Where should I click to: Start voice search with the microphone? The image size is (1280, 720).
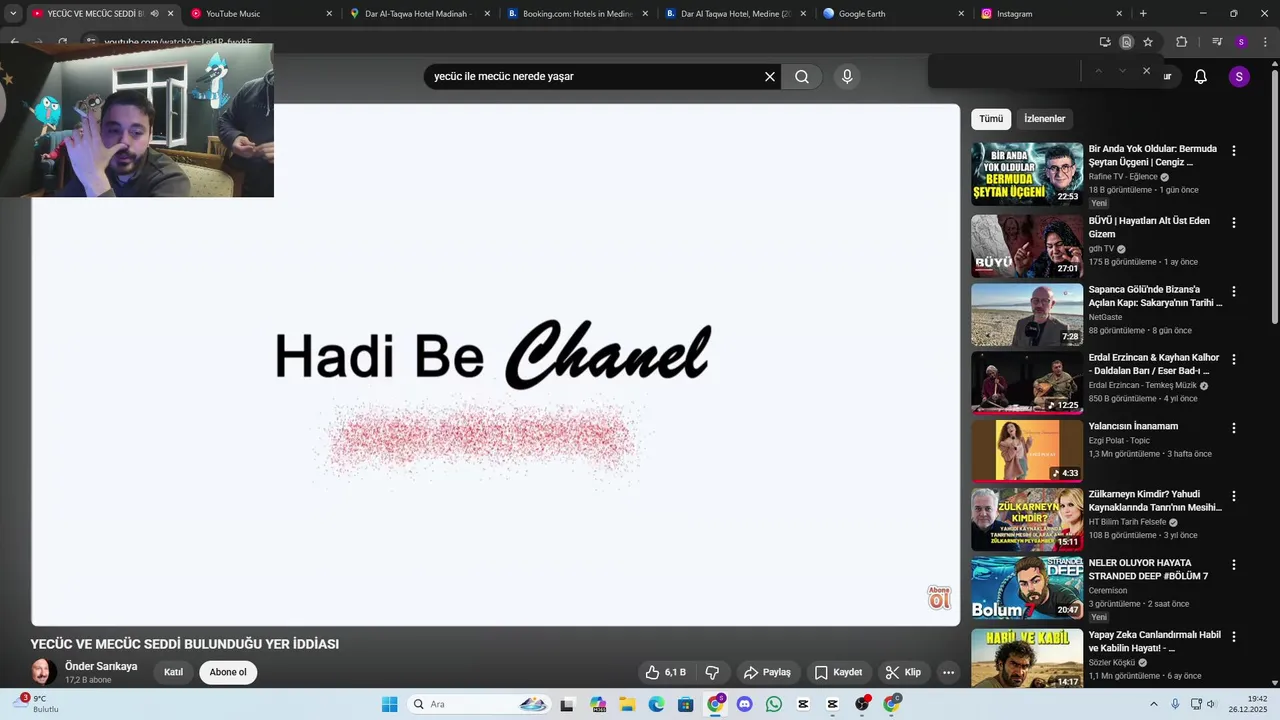pyautogui.click(x=847, y=77)
